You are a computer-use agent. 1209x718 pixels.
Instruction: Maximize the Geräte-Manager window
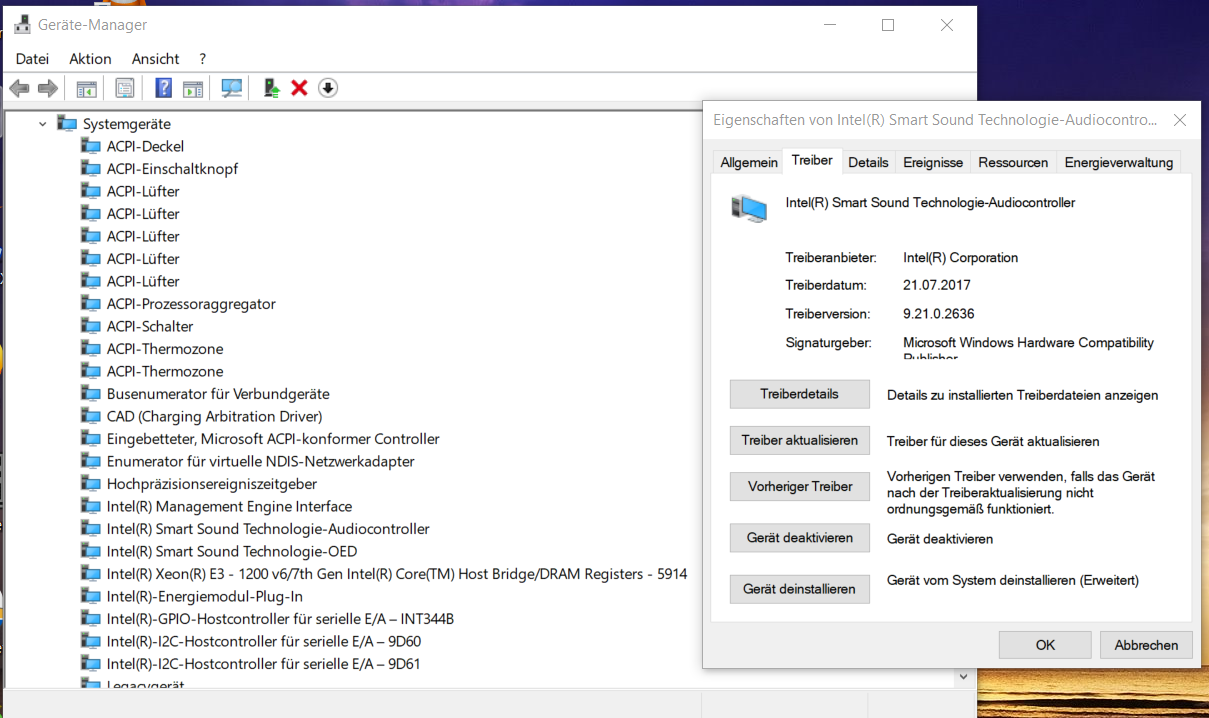pos(888,25)
